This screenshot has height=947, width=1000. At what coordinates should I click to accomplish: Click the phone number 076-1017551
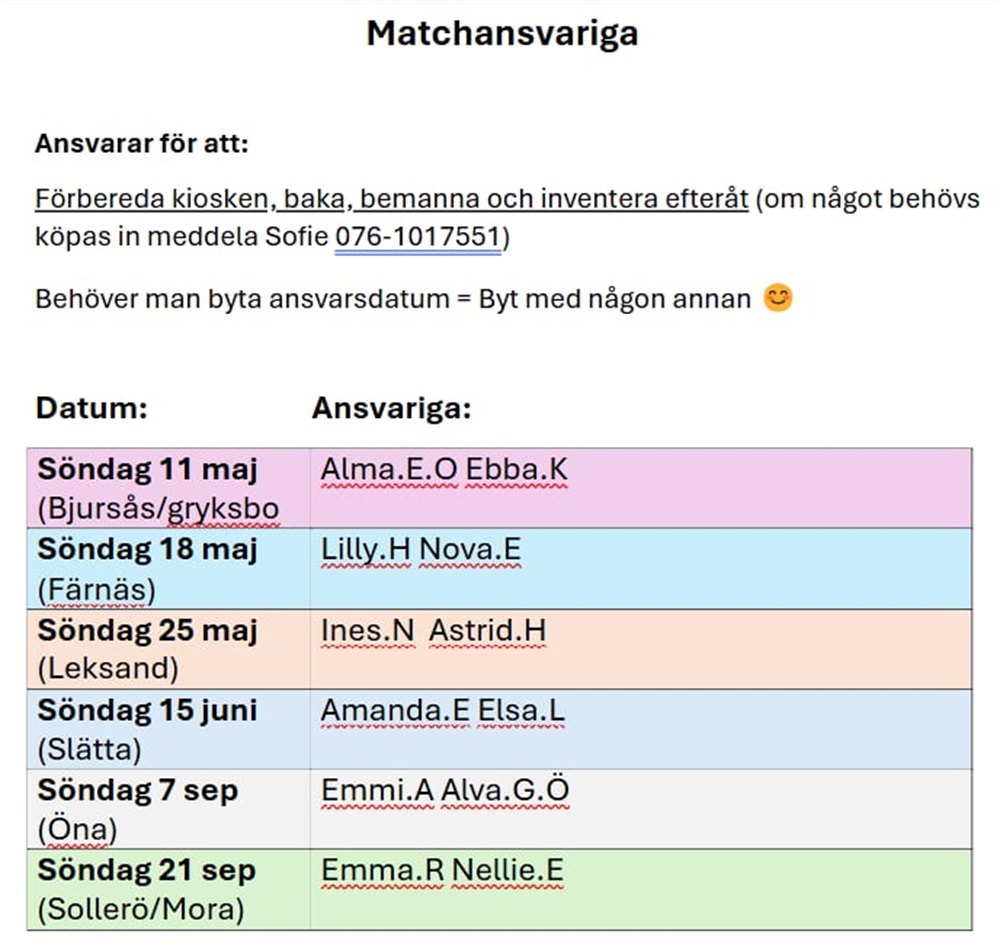[418, 237]
